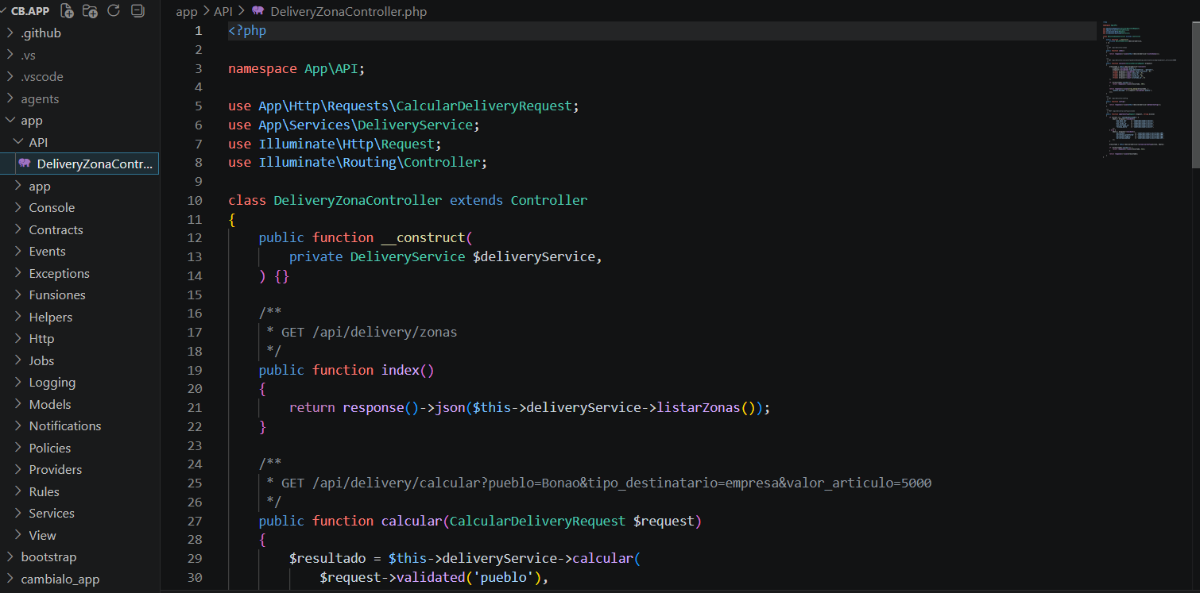
Task: Click 'CalcularDeliveryRequest' in use statement
Action: point(484,106)
